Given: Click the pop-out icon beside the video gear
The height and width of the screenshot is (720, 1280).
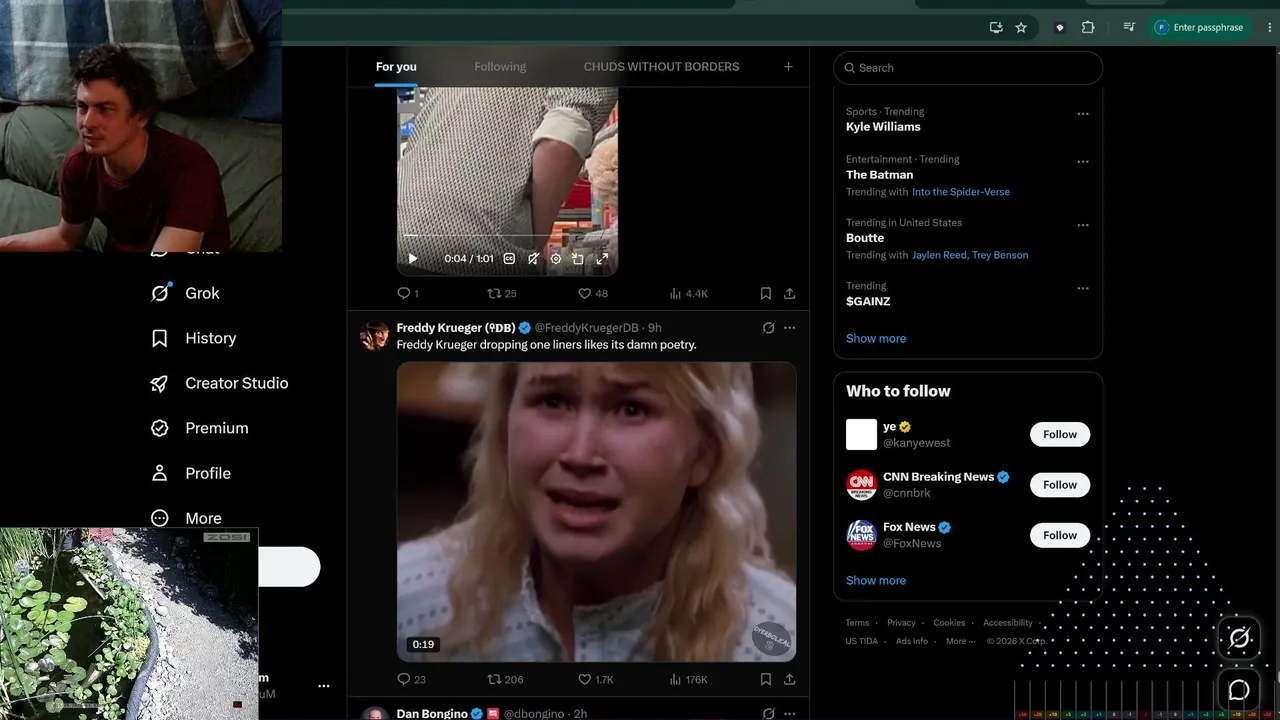Looking at the screenshot, I should click(x=578, y=258).
